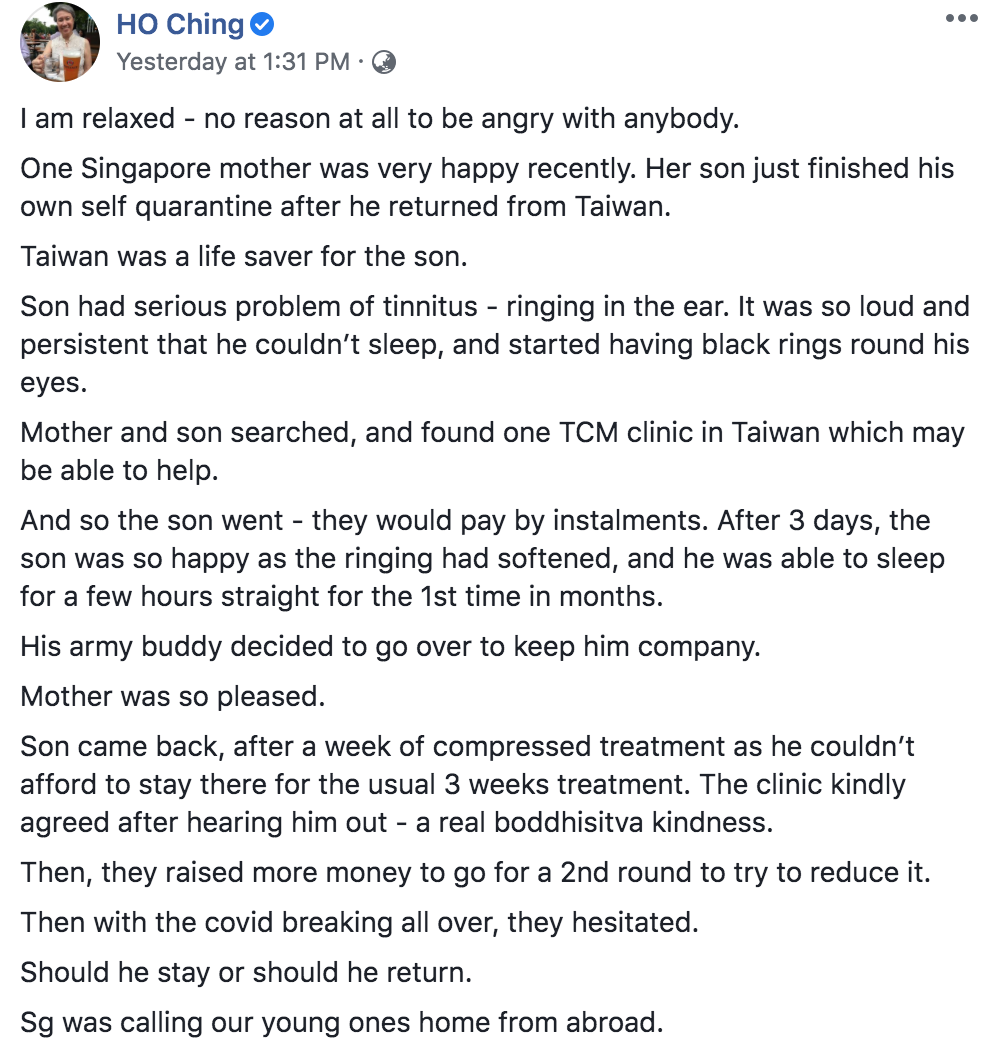
Task: Click the 'His army buddy decided' sentence
Action: 390,647
